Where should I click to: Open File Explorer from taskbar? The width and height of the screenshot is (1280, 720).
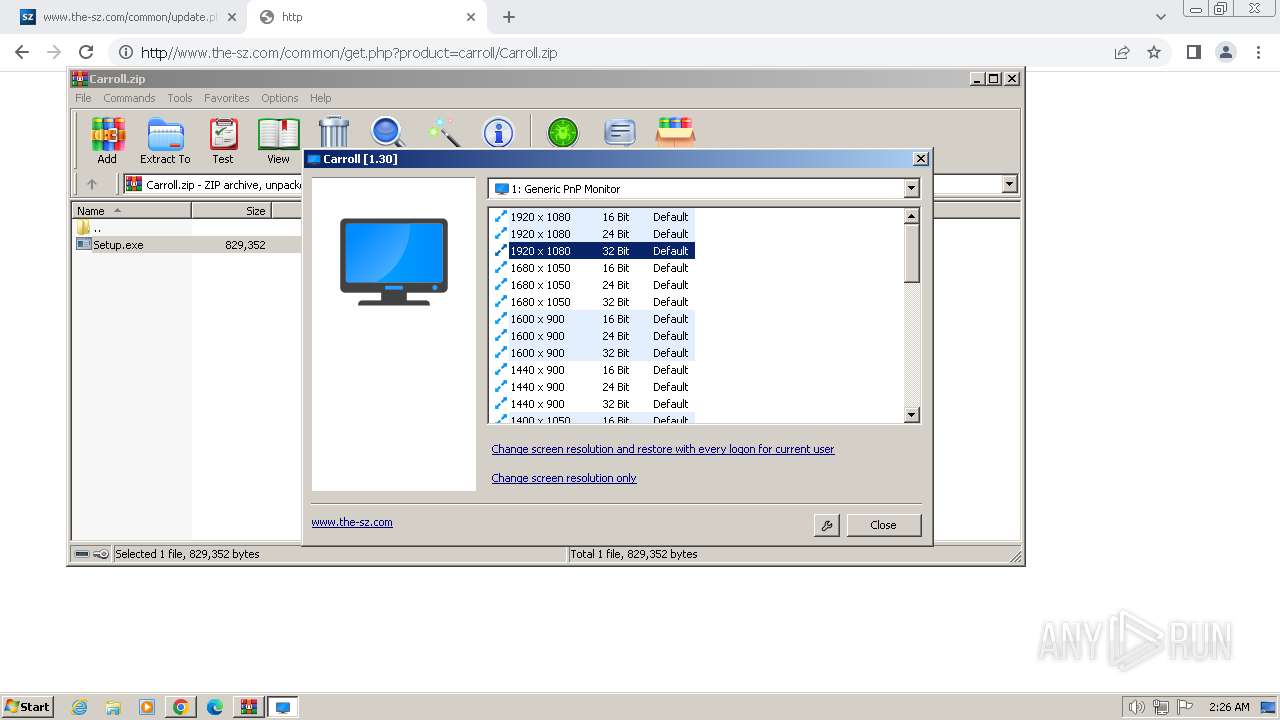coord(113,707)
